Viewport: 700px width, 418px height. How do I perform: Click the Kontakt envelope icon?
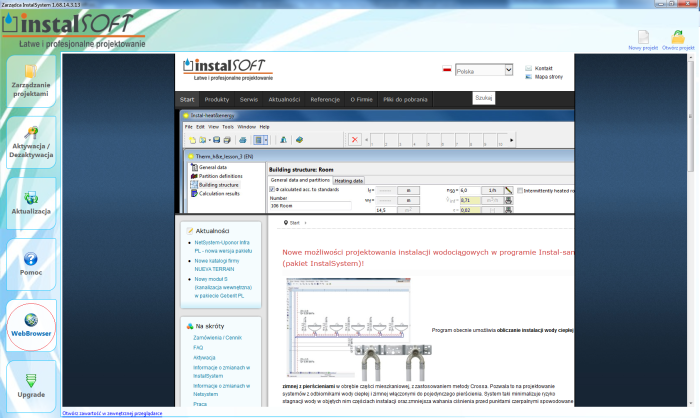[529, 68]
